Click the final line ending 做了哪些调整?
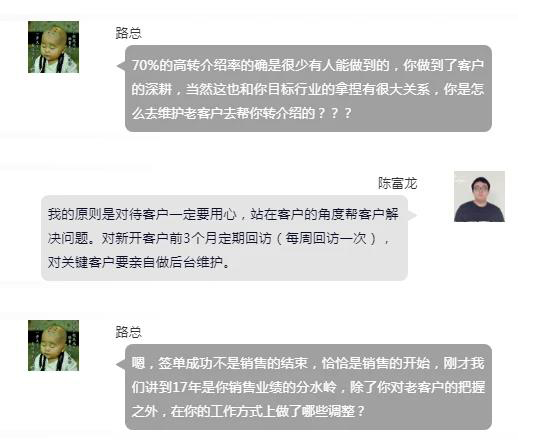Screen dimensions: 536x448 coord(249,411)
